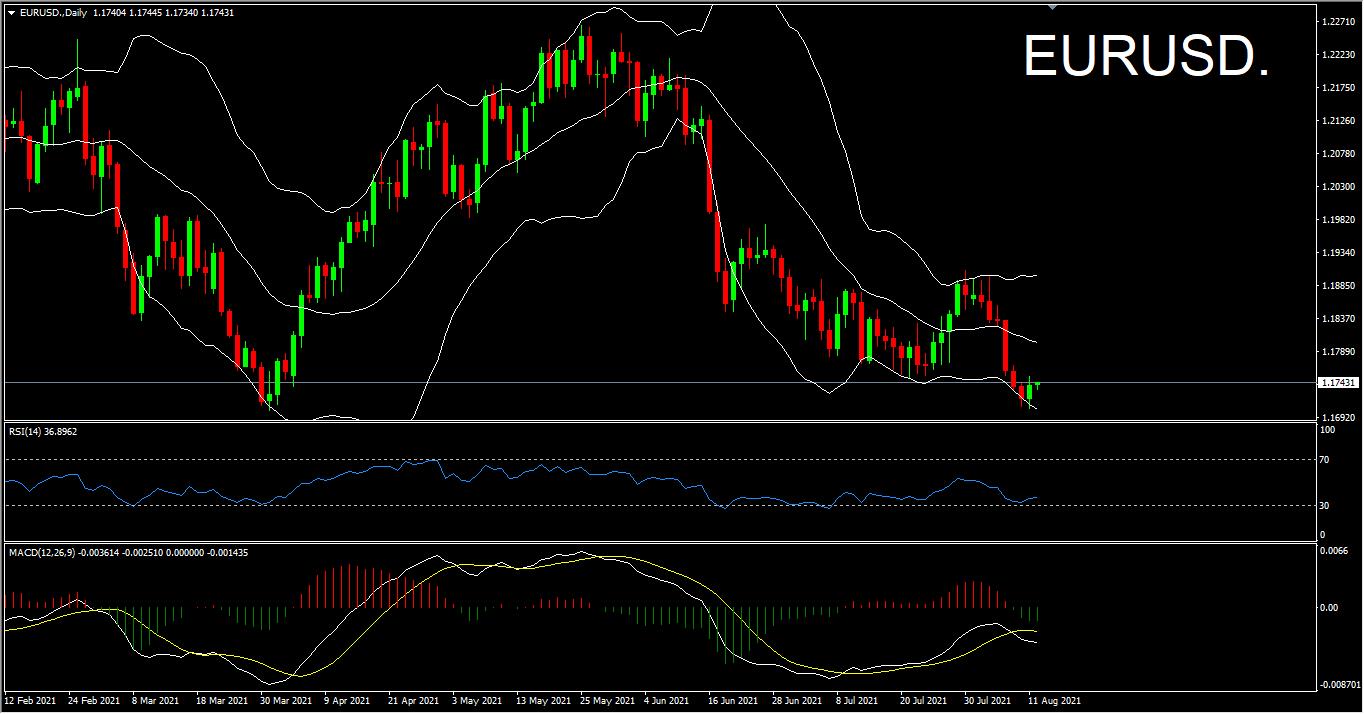Click the highlighted 1.17431 price axis tag
This screenshot has height=714, width=1364.
1338,383
